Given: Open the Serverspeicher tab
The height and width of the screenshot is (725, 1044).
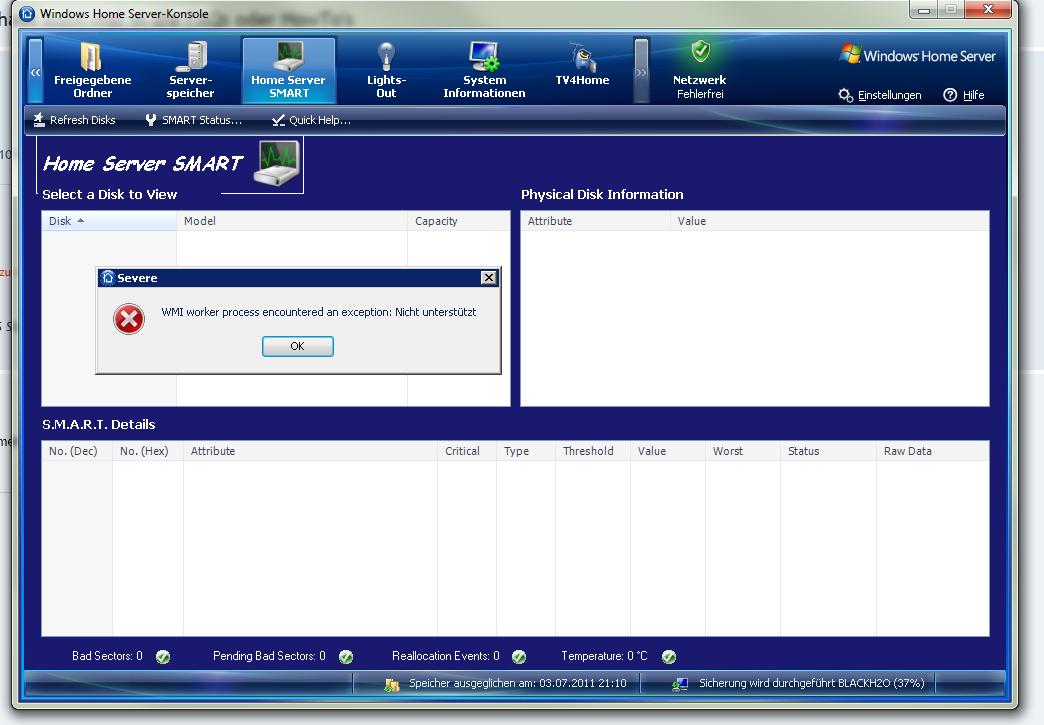Looking at the screenshot, I should (x=190, y=70).
